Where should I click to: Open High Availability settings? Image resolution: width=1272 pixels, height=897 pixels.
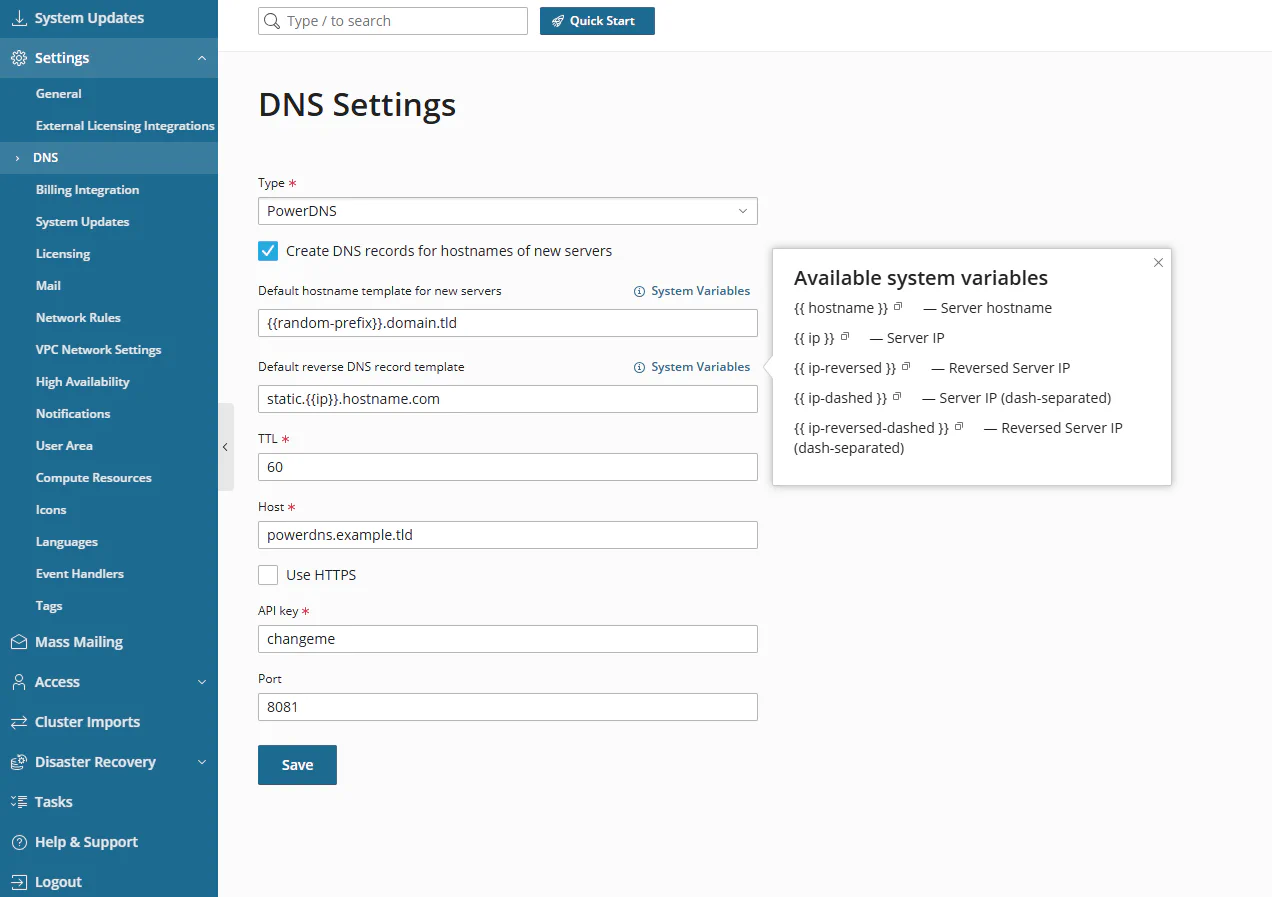[82, 382]
